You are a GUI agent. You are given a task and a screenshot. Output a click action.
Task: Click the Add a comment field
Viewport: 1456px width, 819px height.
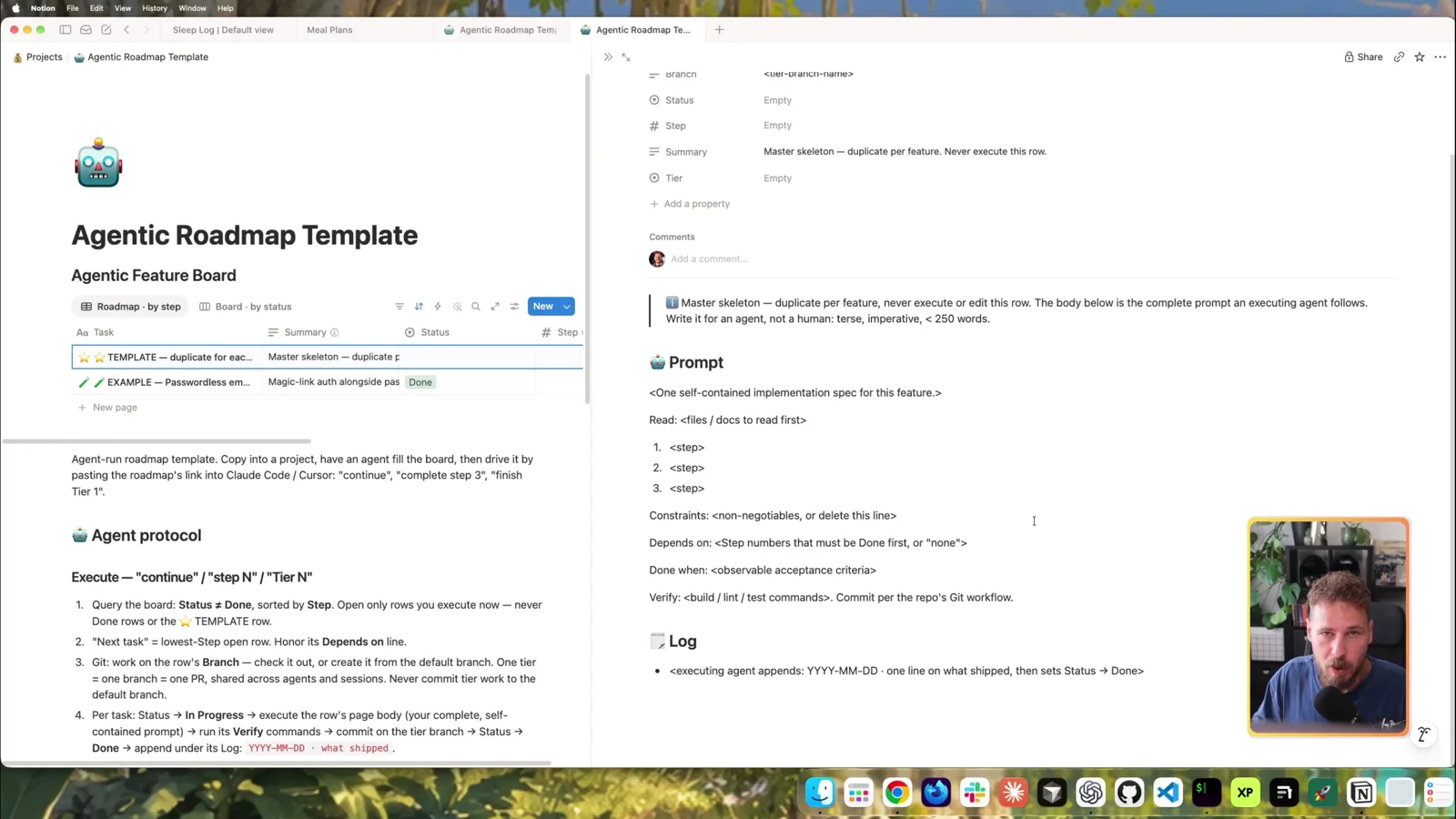coord(709,259)
